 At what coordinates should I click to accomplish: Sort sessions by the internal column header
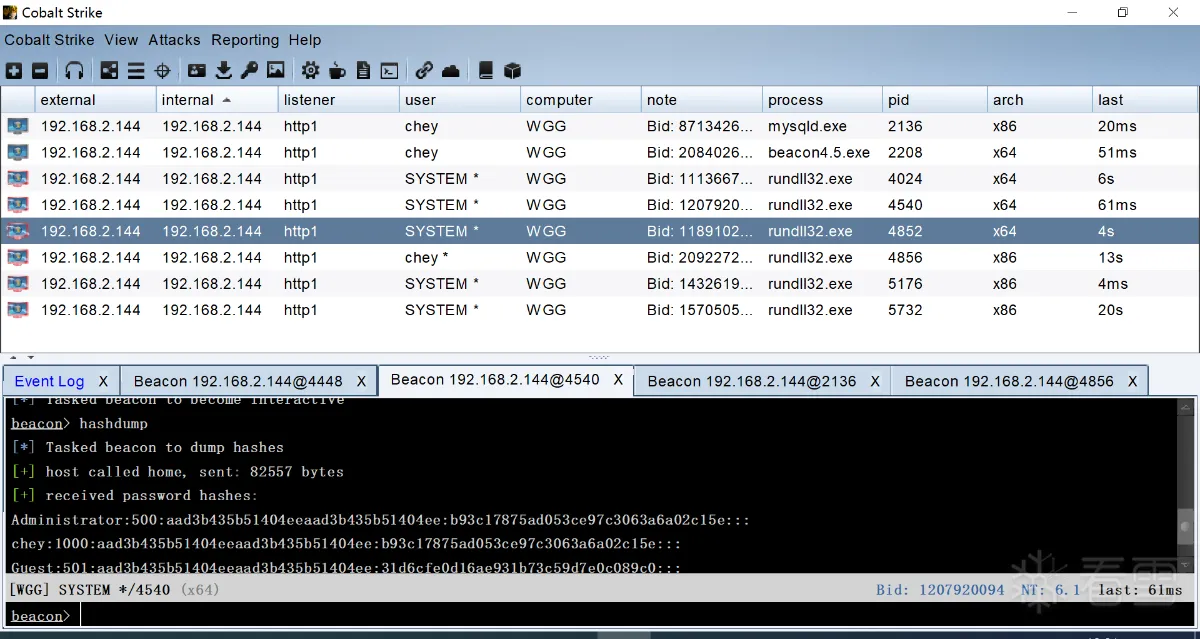coord(217,100)
